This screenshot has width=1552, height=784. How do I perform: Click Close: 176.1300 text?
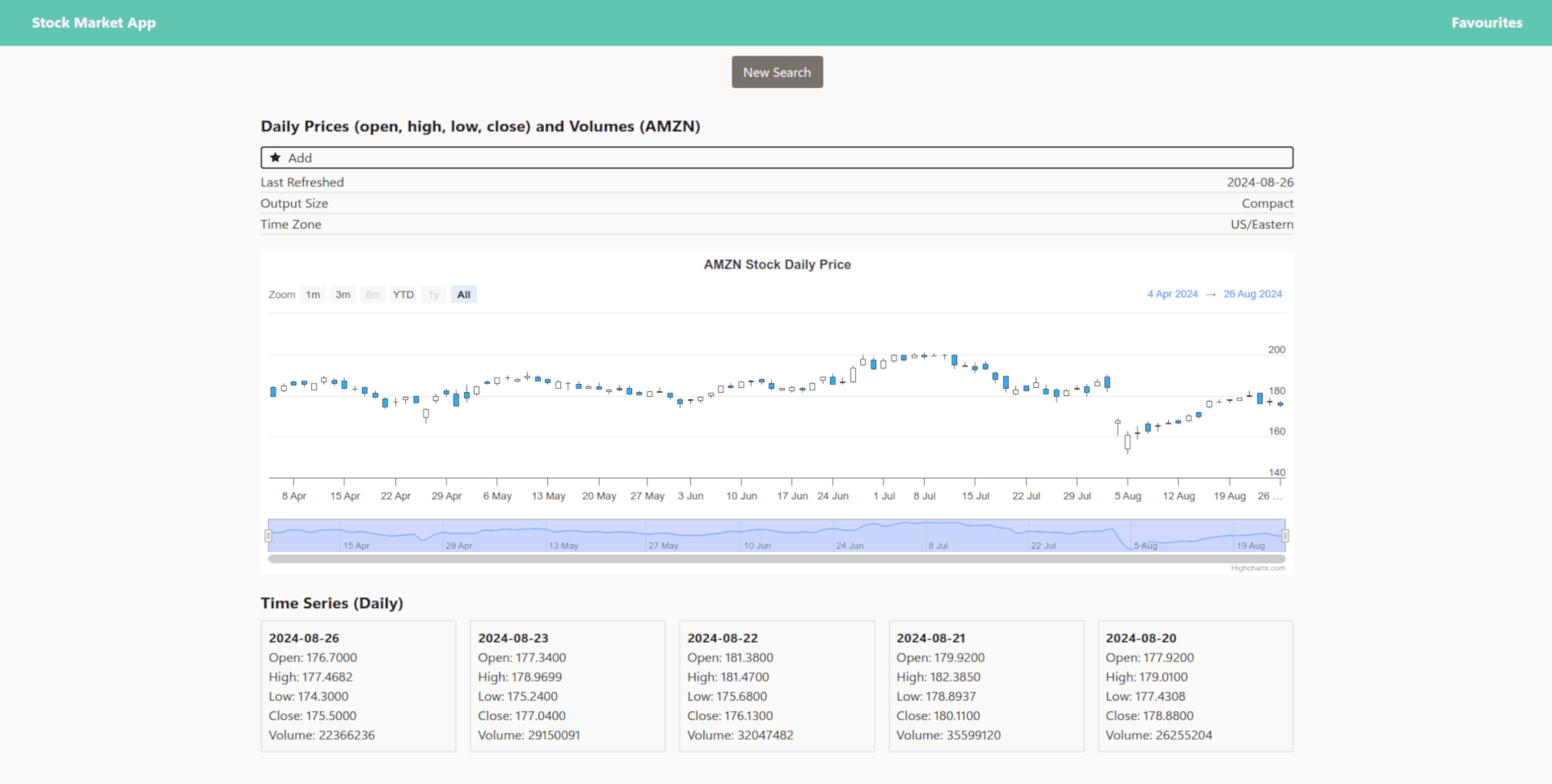(730, 715)
